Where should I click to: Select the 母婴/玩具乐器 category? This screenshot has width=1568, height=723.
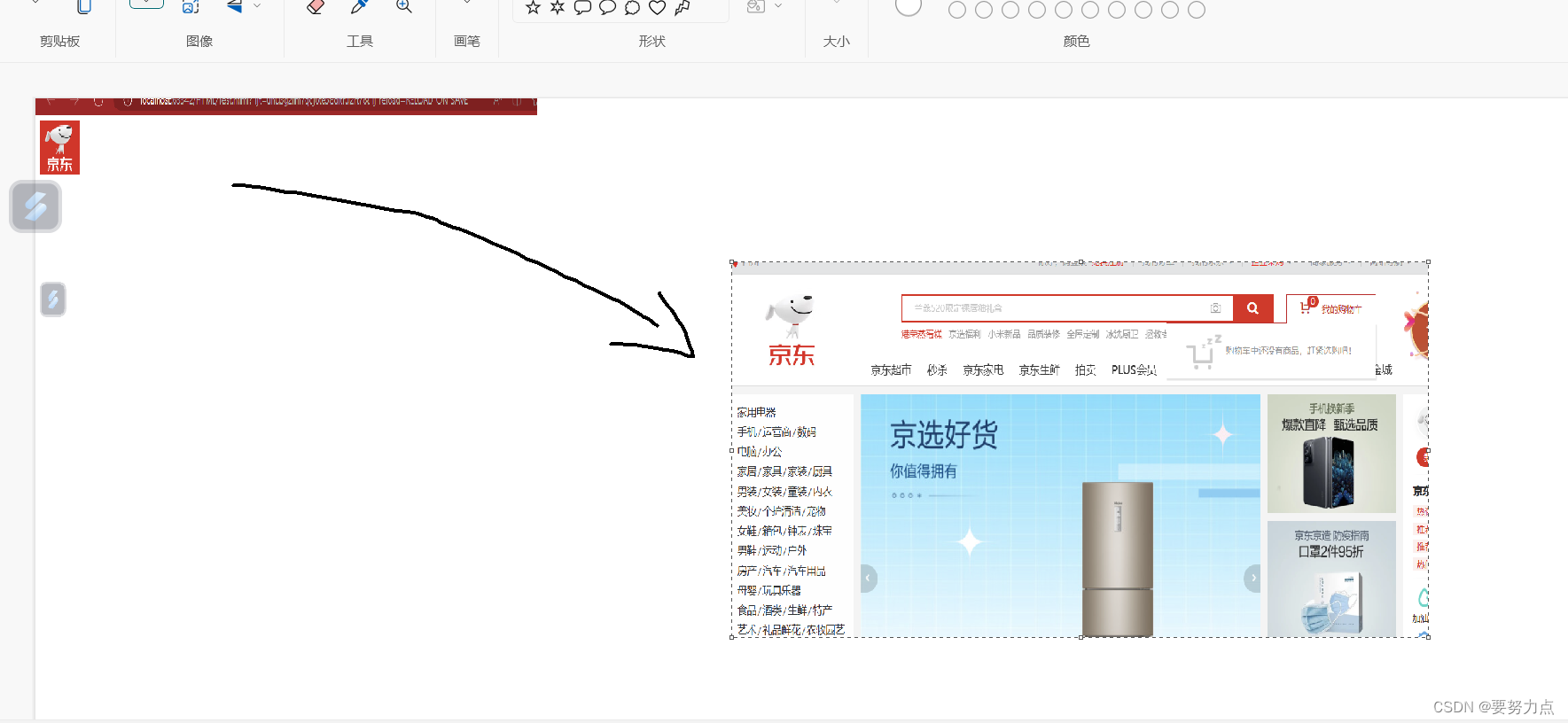(768, 590)
